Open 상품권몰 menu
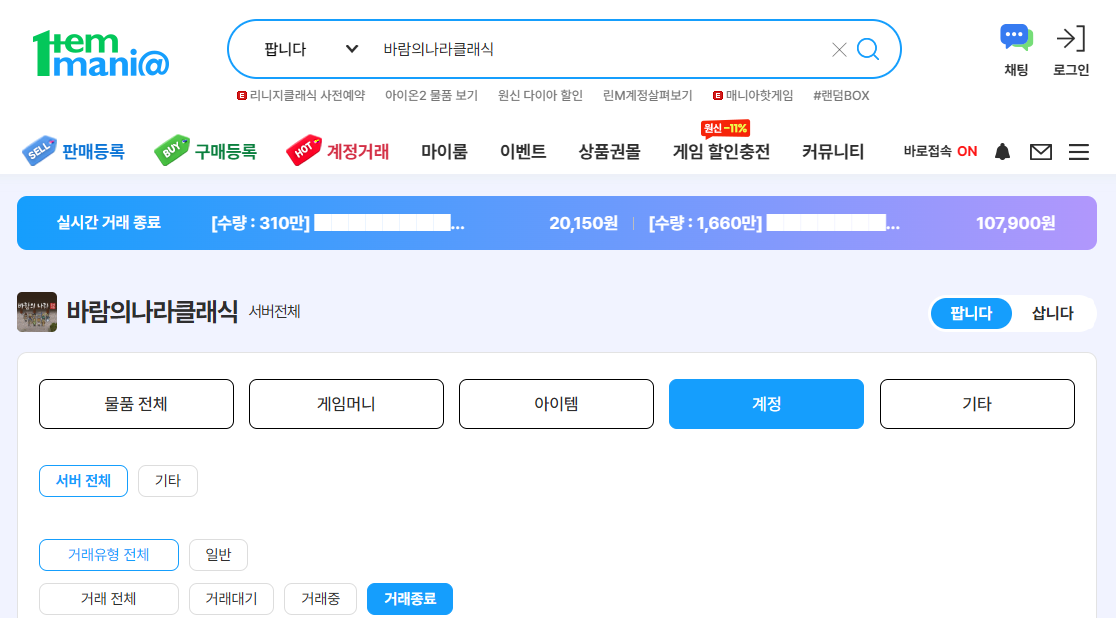1116x618 pixels. [x=609, y=152]
